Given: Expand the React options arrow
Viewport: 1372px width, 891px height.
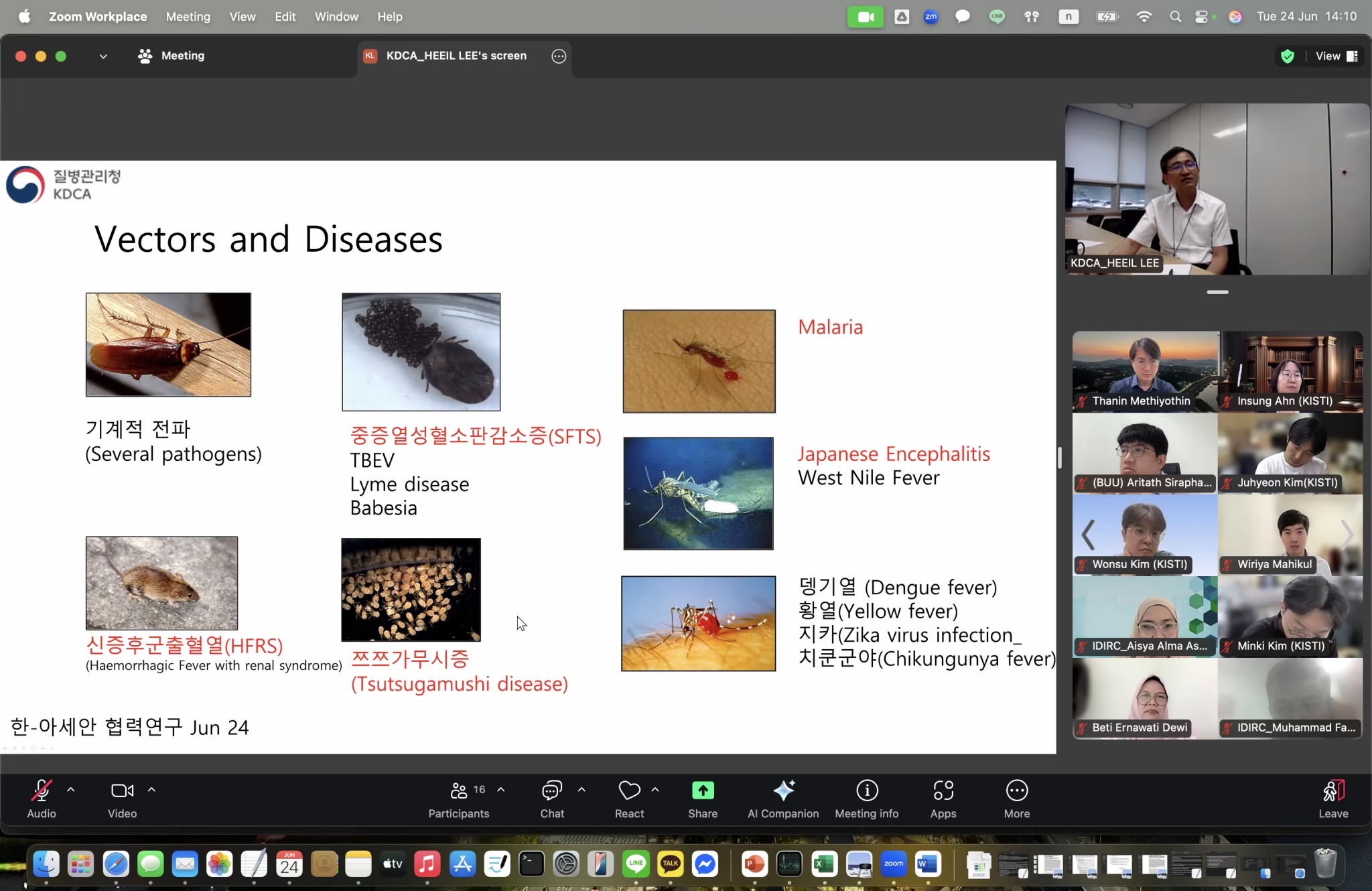Looking at the screenshot, I should [x=655, y=790].
